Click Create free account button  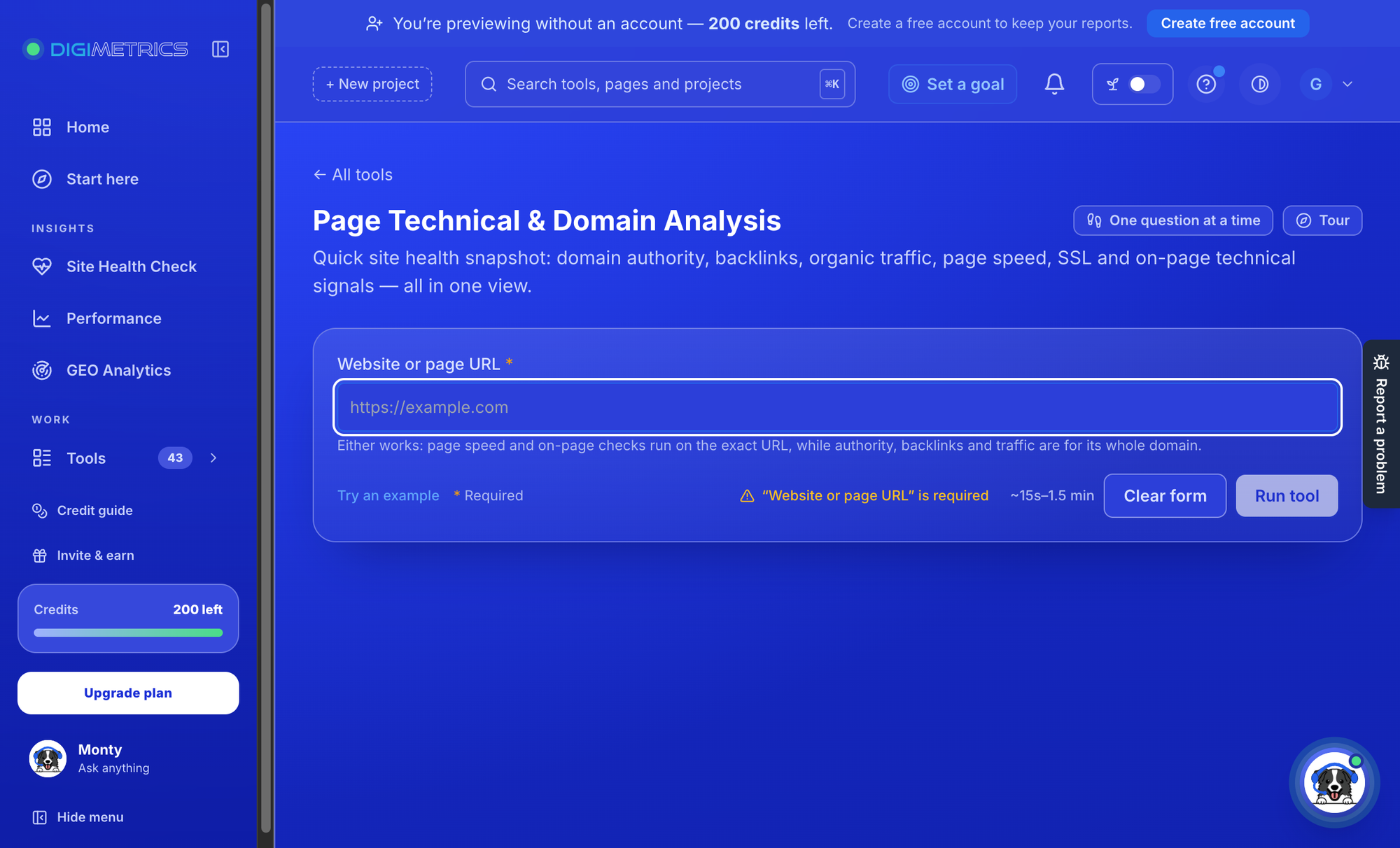(1228, 23)
